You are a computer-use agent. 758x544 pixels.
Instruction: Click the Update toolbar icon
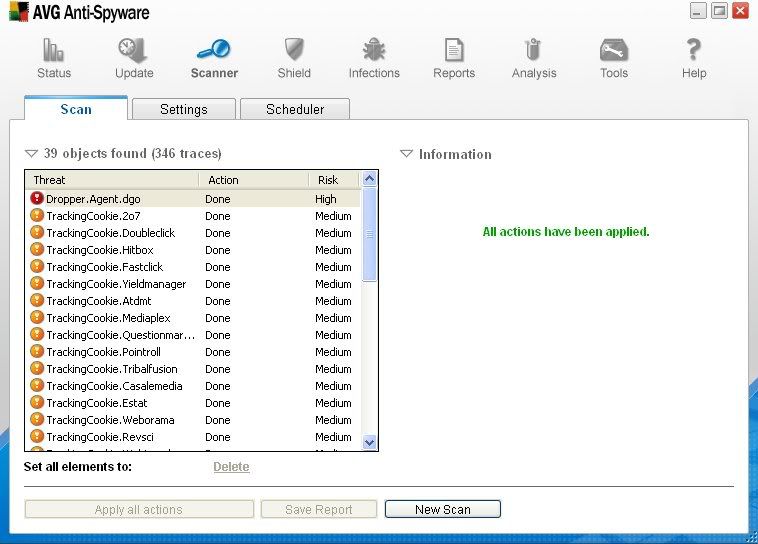(134, 51)
